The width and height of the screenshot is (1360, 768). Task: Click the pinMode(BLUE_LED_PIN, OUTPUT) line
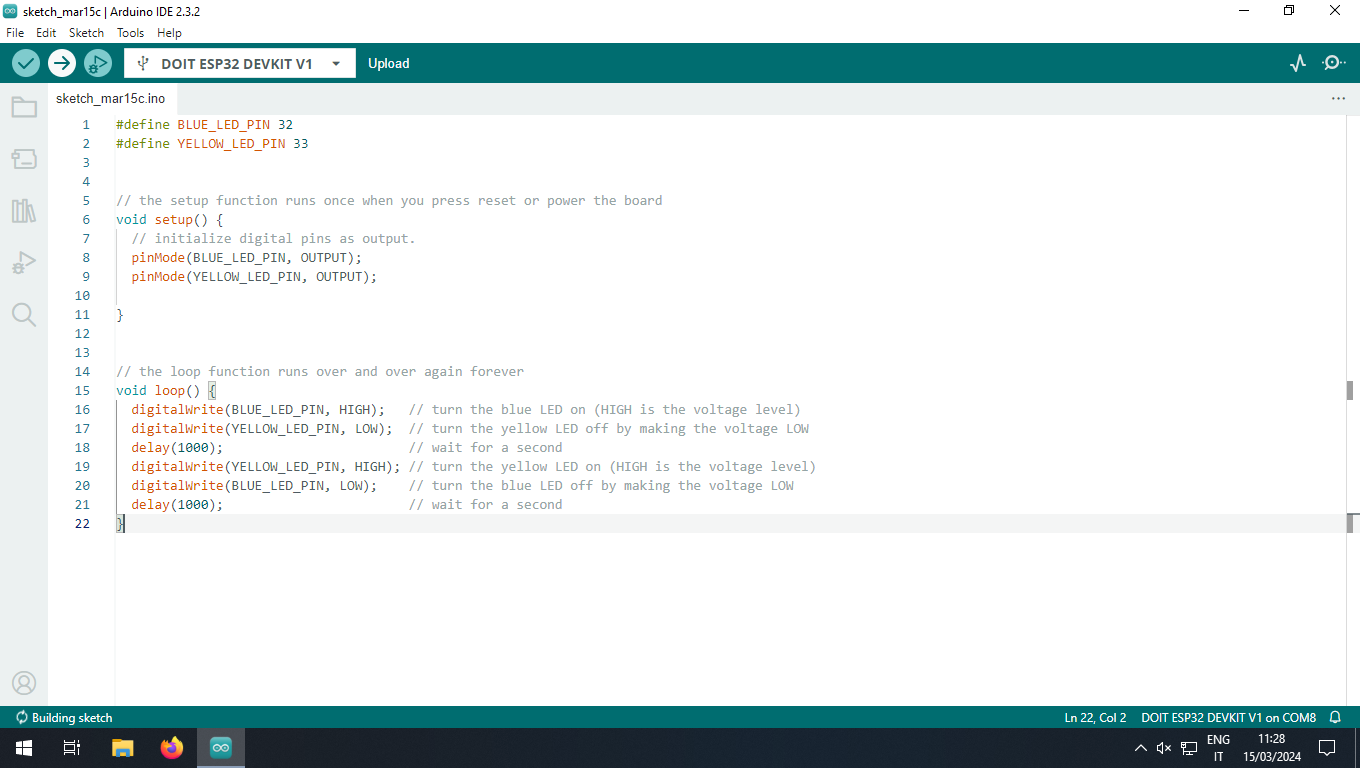(246, 258)
